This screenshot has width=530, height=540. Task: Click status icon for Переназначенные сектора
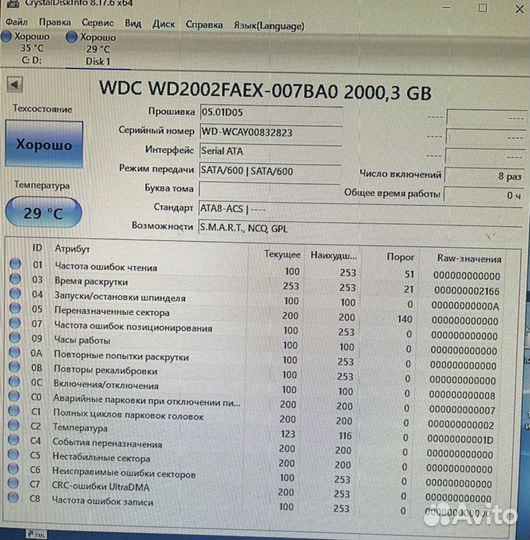15,308
